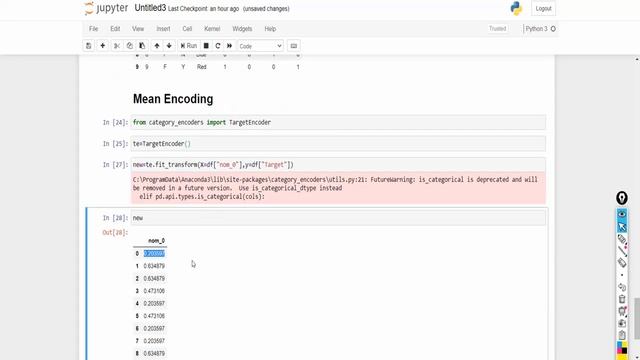Click the Last Checkpoint status text
The width and height of the screenshot is (640, 360).
(203, 9)
